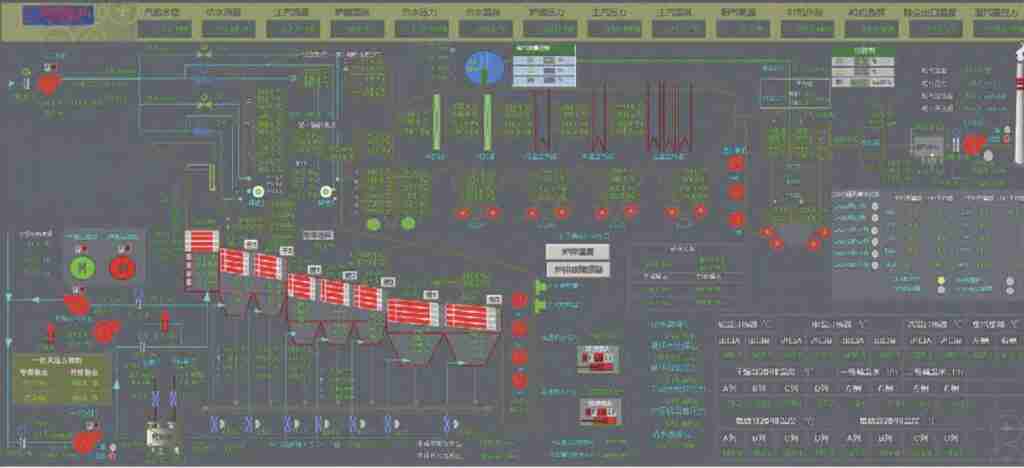Click the first value field in the header bar

(165, 29)
